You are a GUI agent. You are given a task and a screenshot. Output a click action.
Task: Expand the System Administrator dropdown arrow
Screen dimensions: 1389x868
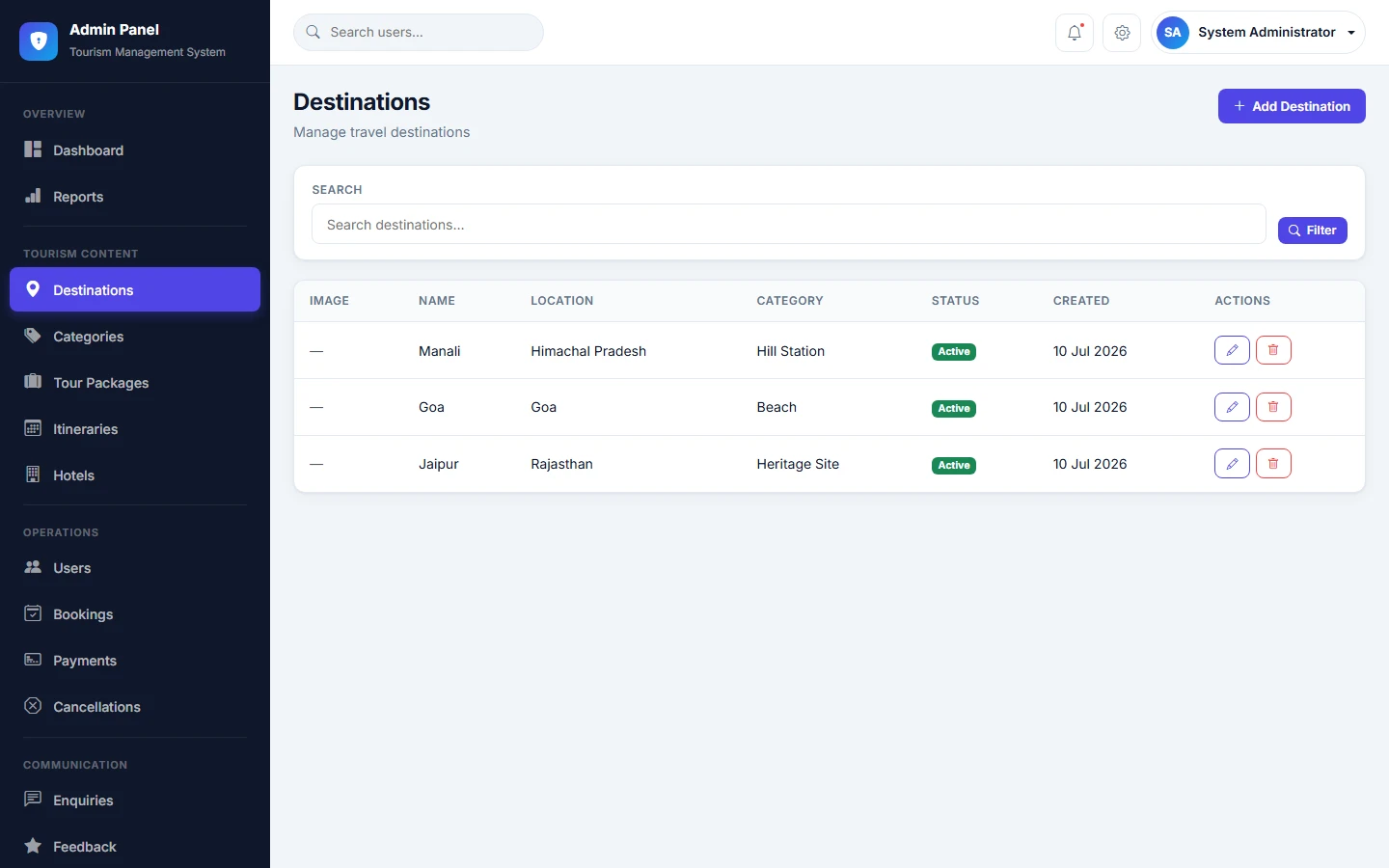[x=1351, y=33]
